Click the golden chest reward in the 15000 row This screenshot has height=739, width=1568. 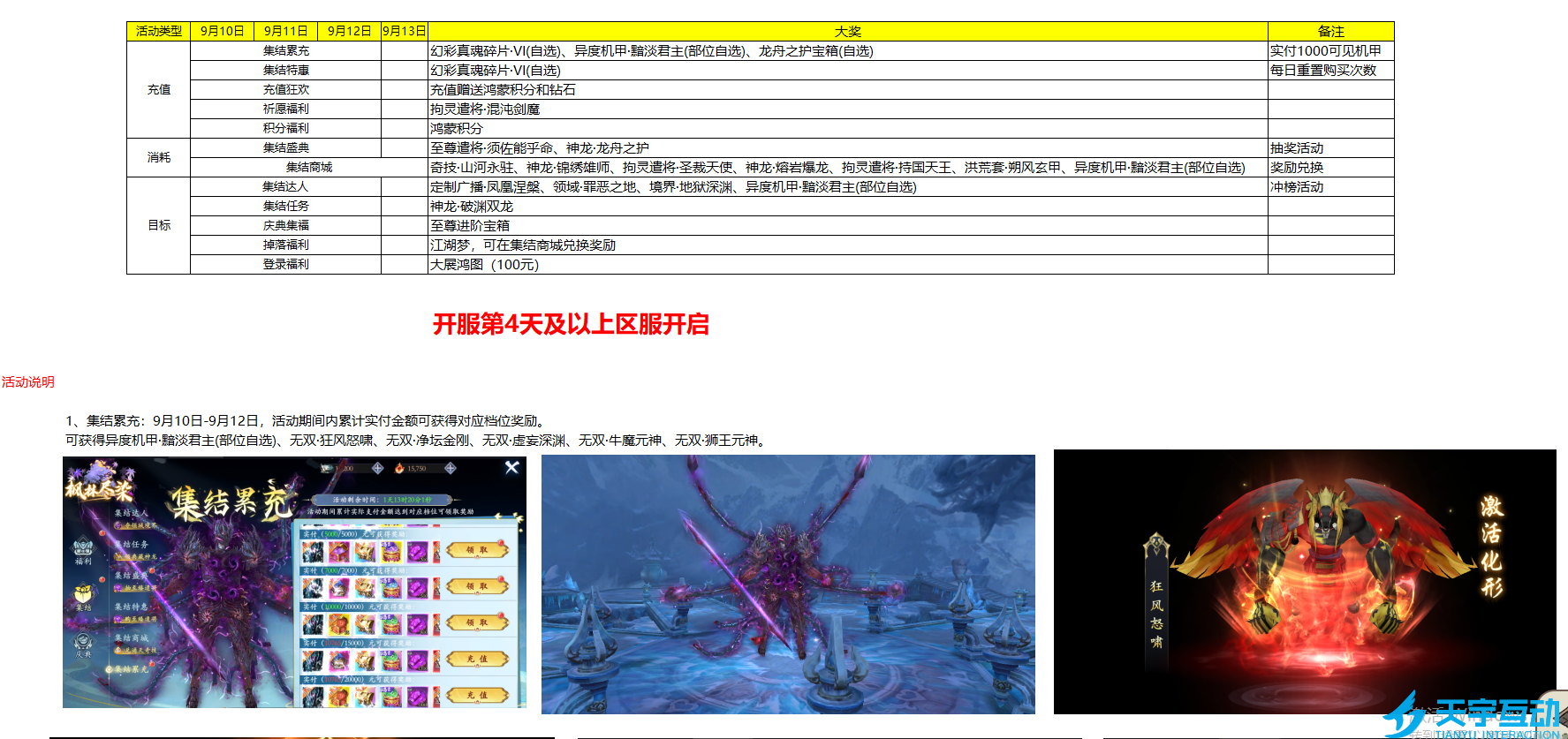tap(365, 660)
